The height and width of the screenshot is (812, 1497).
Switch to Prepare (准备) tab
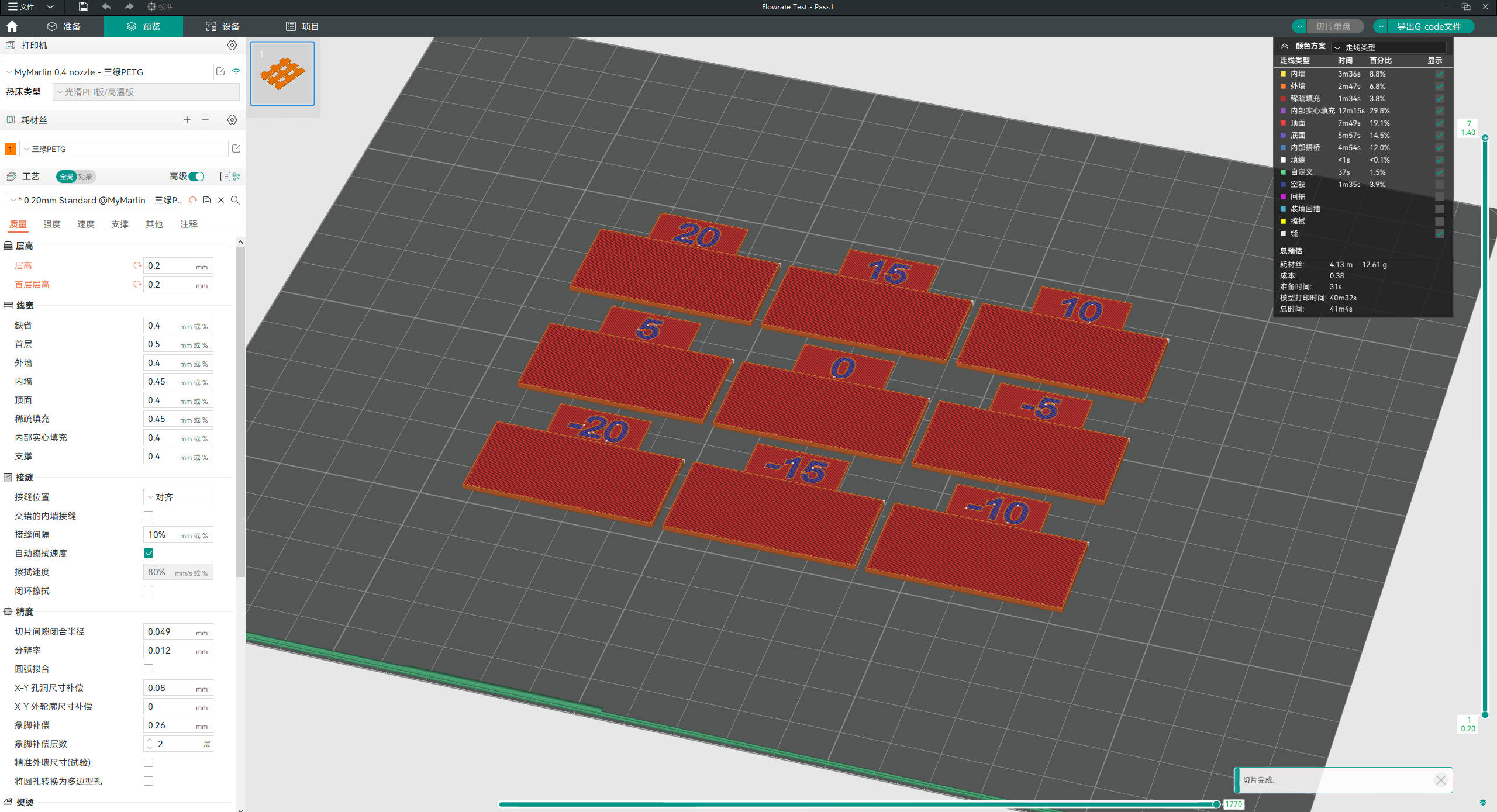pyautogui.click(x=64, y=26)
